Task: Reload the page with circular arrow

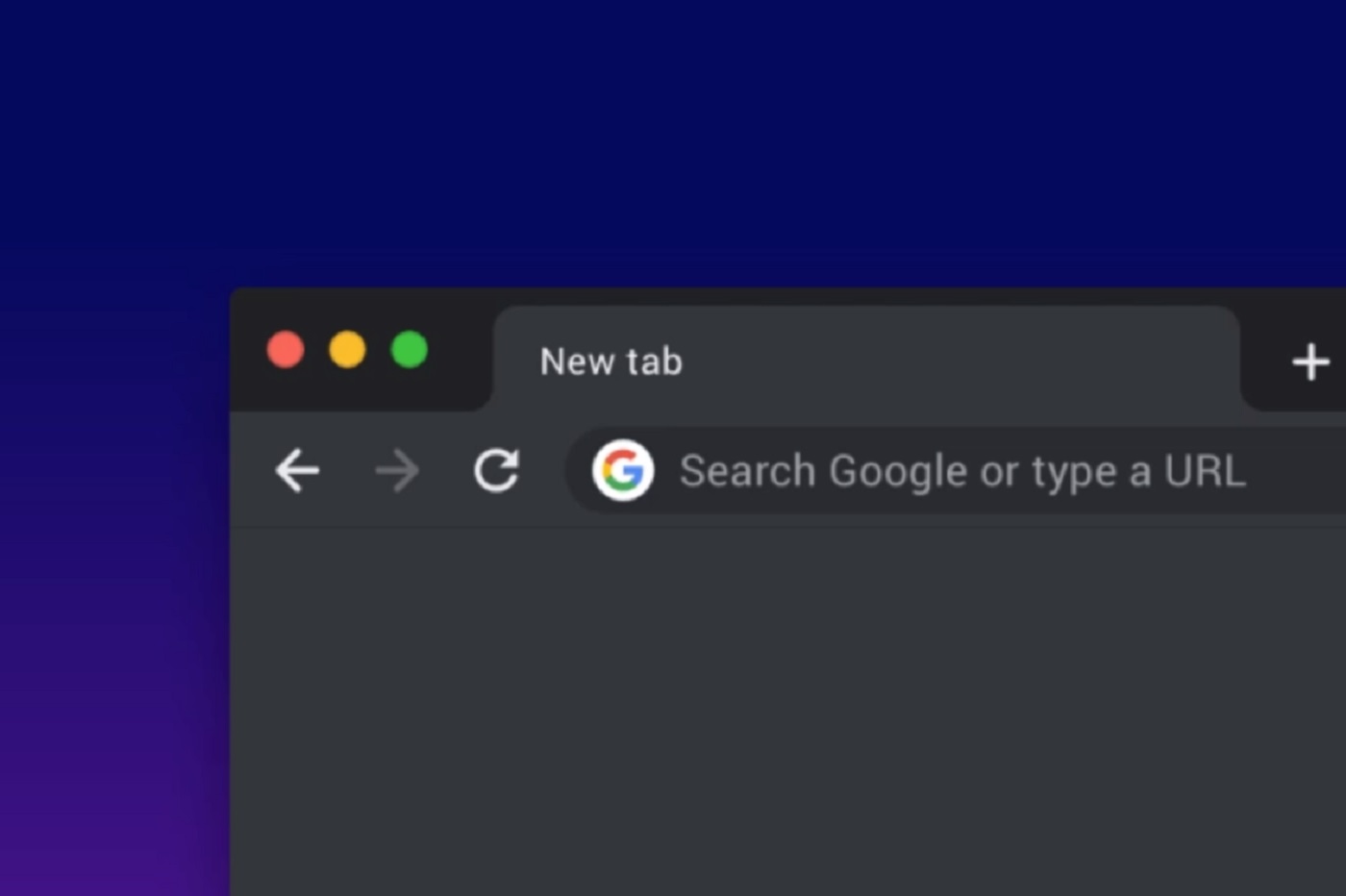Action: [496, 470]
